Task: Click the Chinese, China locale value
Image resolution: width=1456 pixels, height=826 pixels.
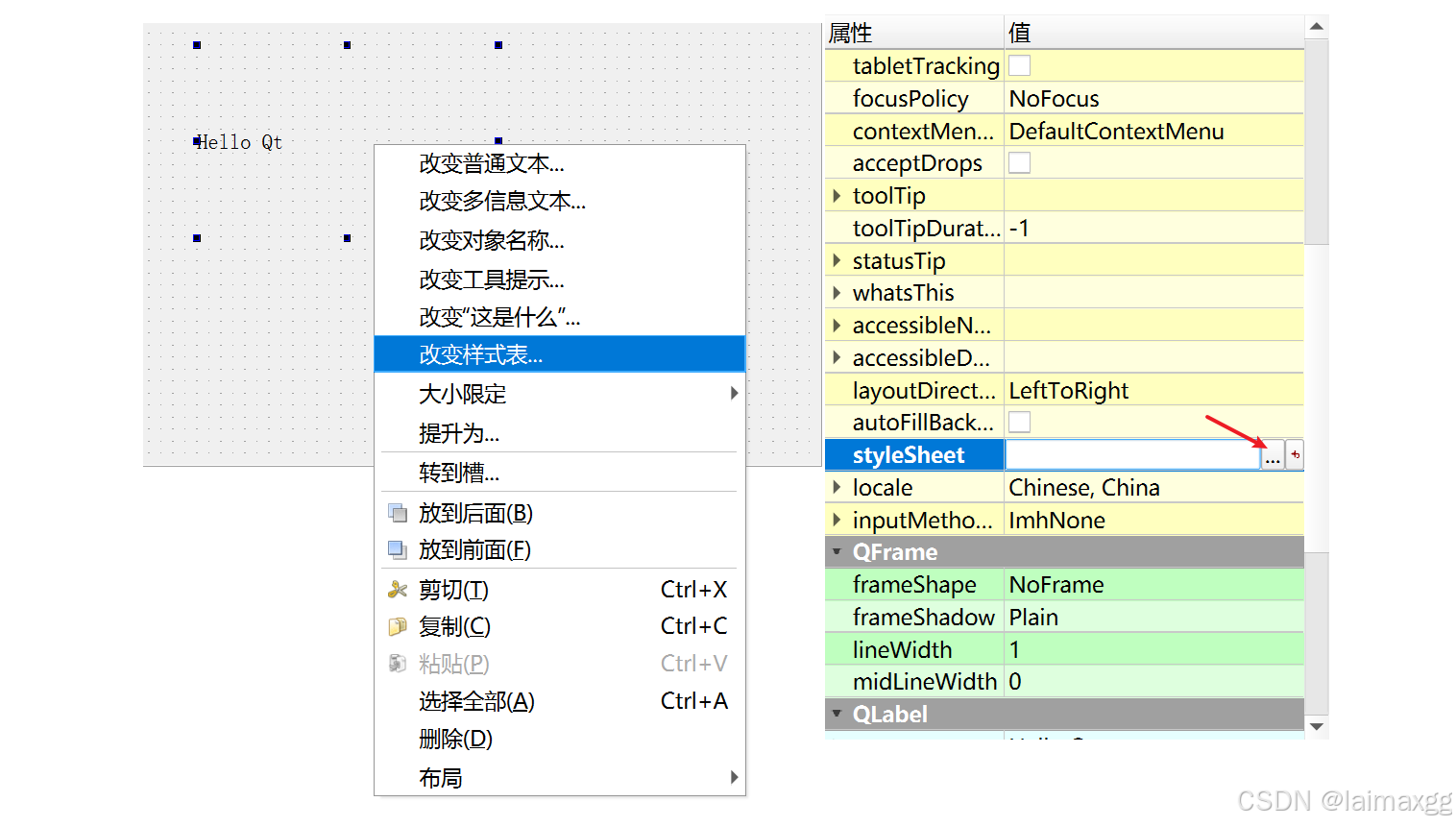Action: pyautogui.click(x=1084, y=488)
